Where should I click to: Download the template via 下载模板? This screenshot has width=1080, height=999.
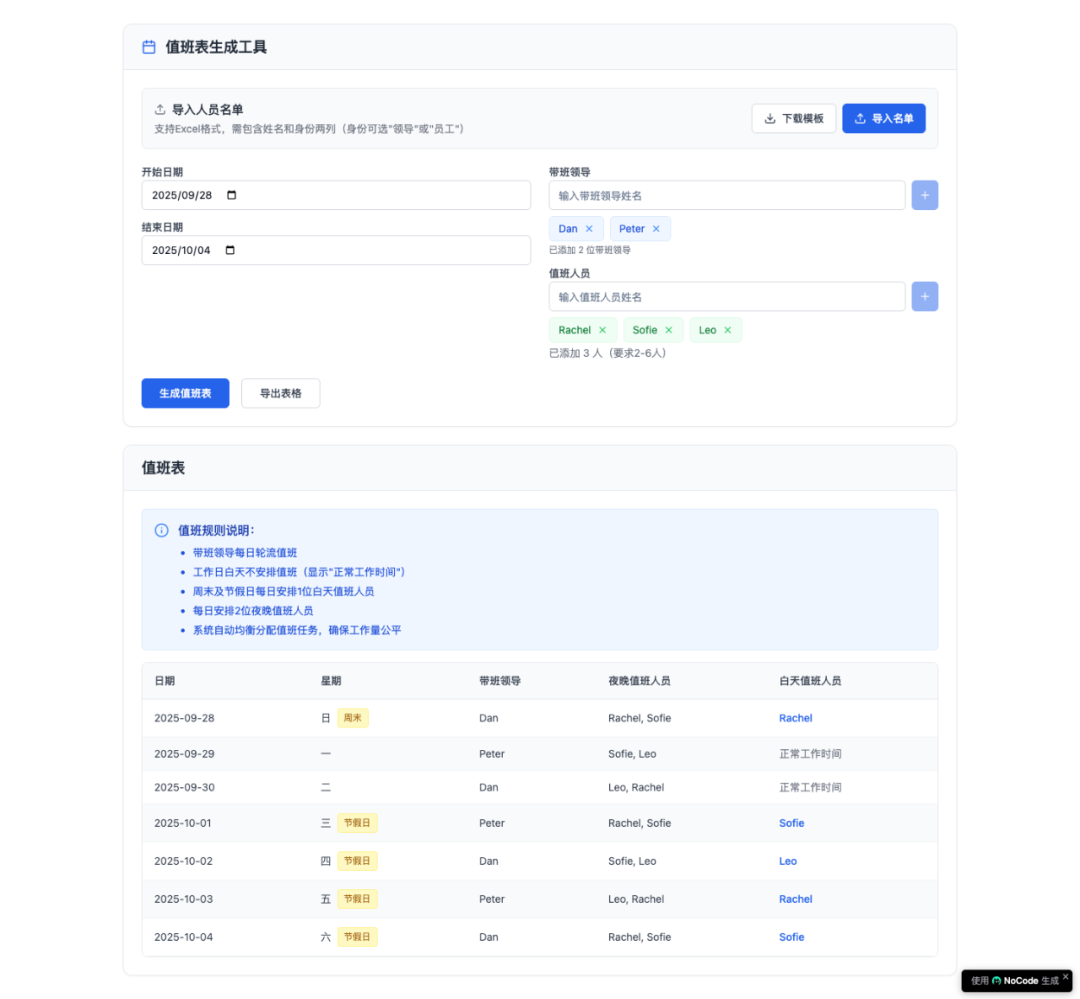click(793, 119)
